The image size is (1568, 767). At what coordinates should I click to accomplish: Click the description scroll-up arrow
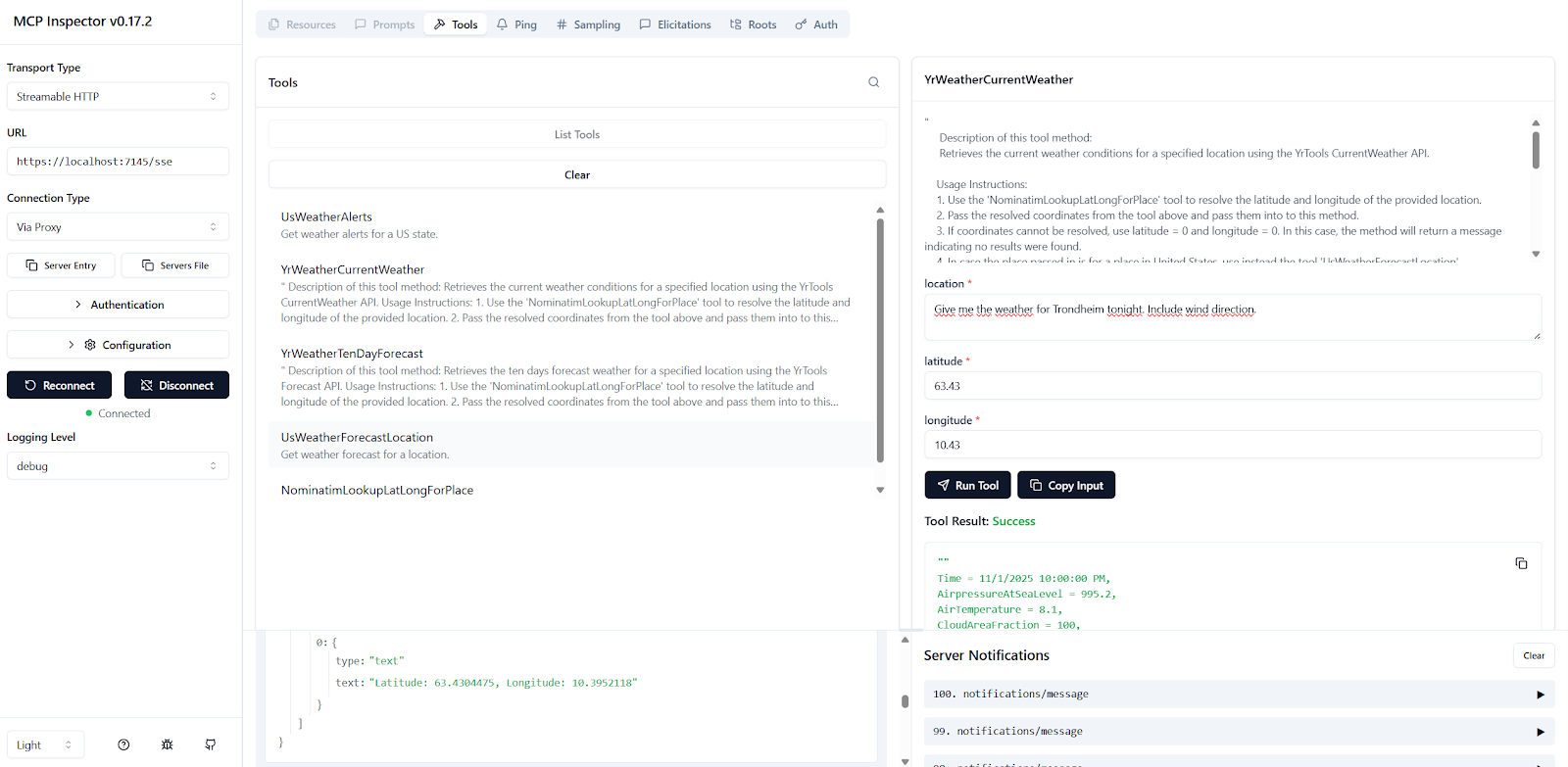tap(1536, 123)
